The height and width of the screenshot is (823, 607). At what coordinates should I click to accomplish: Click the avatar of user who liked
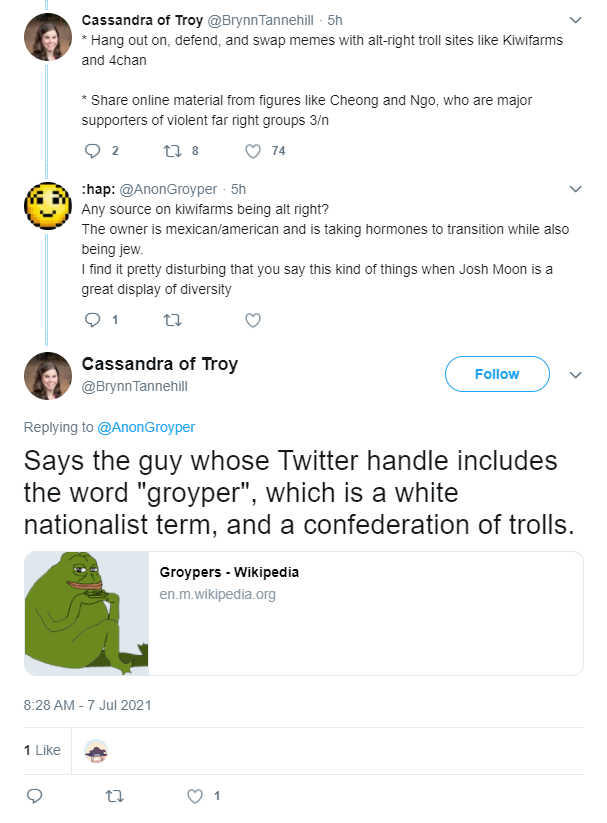[x=96, y=751]
